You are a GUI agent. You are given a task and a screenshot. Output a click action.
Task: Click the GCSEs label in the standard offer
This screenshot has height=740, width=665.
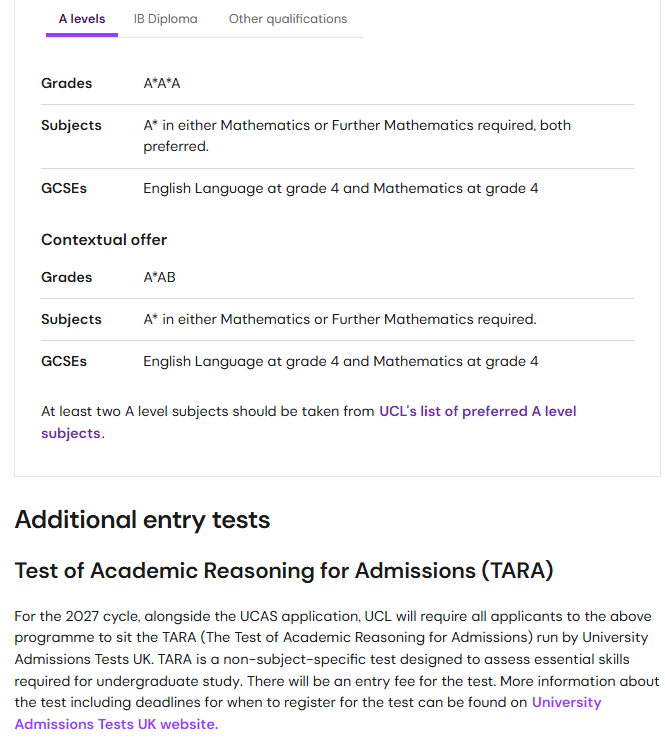(64, 189)
